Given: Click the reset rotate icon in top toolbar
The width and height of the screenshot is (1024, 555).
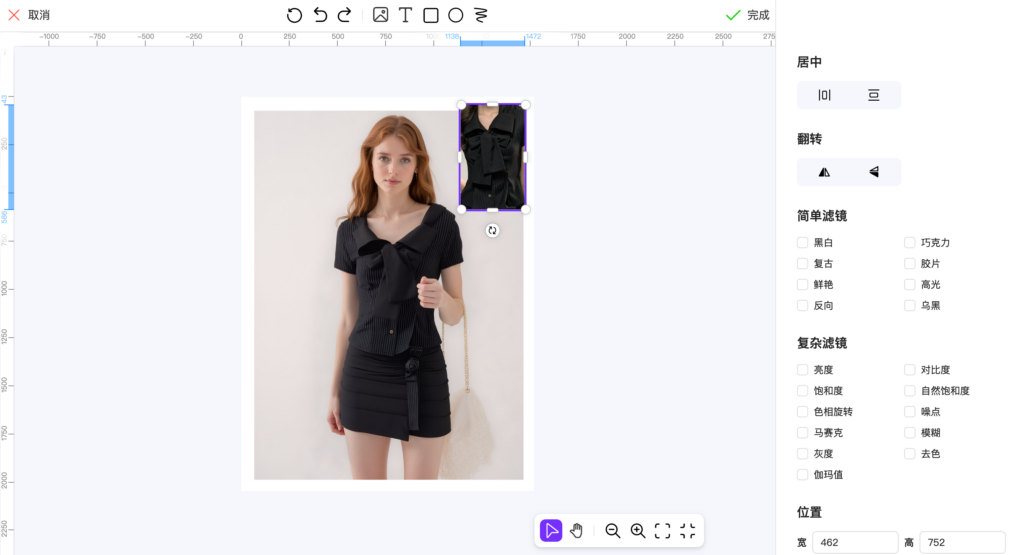Looking at the screenshot, I should point(295,15).
